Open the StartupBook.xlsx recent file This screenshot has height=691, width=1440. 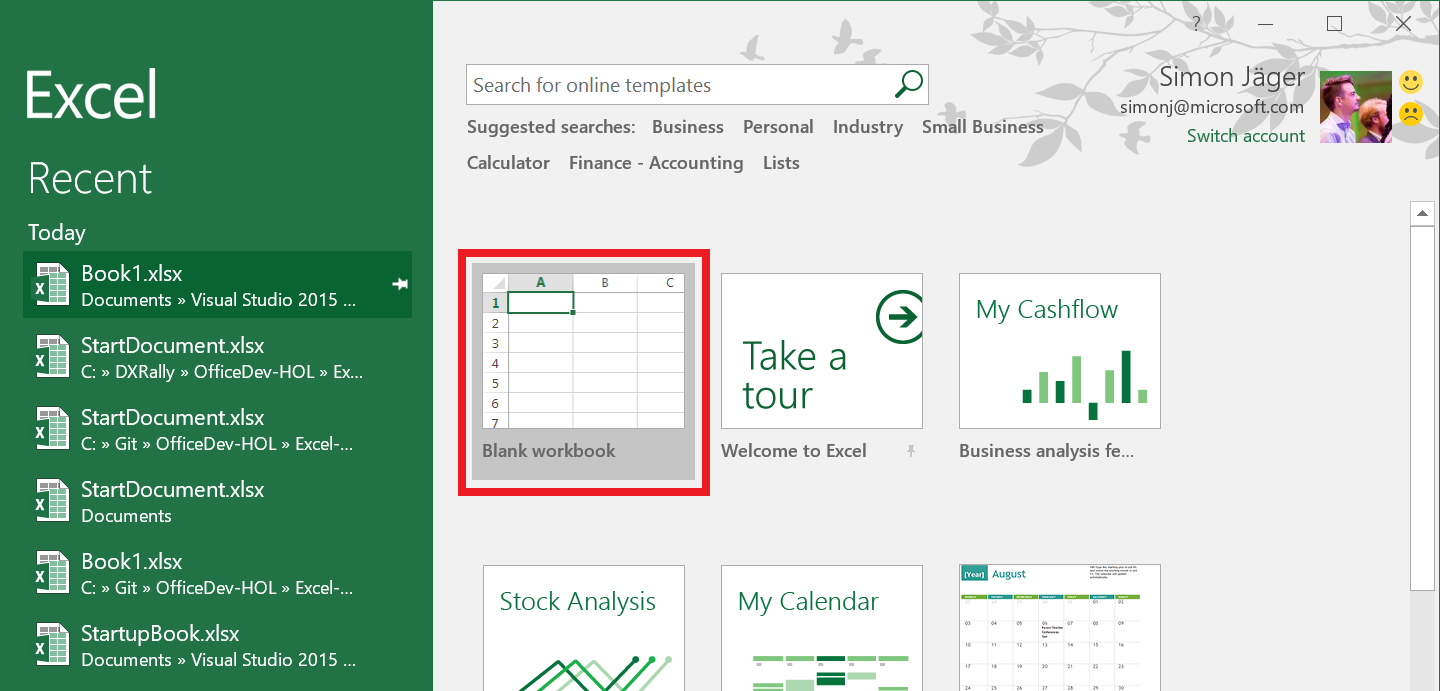pyautogui.click(x=217, y=645)
